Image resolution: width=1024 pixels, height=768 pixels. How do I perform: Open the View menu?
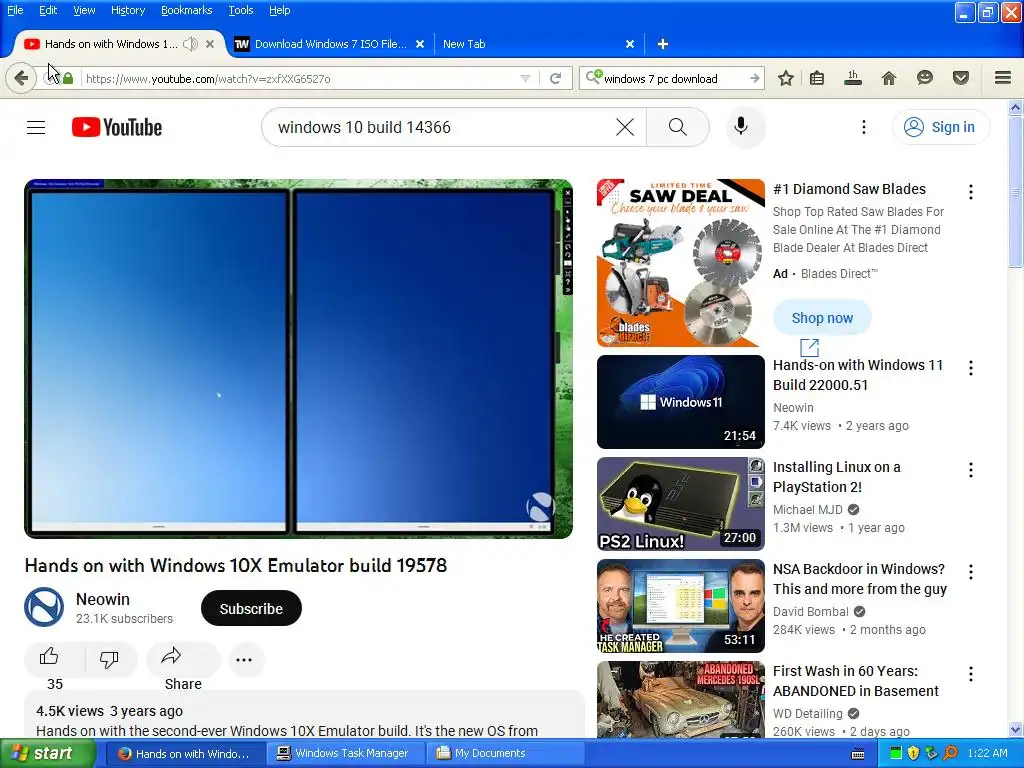pyautogui.click(x=84, y=10)
